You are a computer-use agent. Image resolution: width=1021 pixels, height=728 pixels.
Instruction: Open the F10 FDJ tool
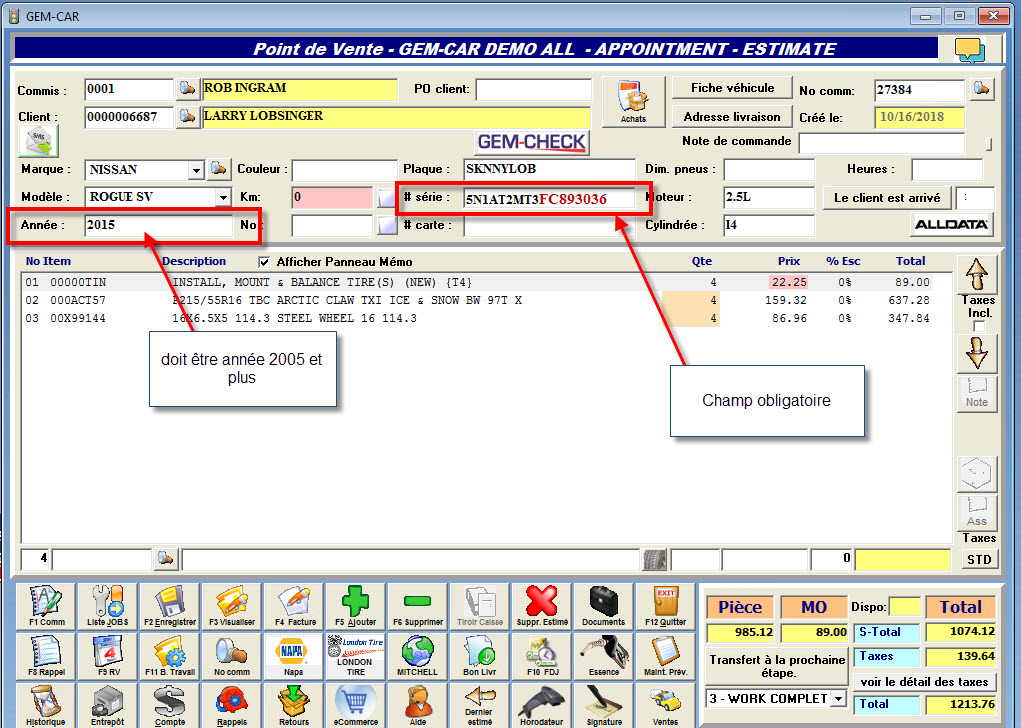(542, 656)
